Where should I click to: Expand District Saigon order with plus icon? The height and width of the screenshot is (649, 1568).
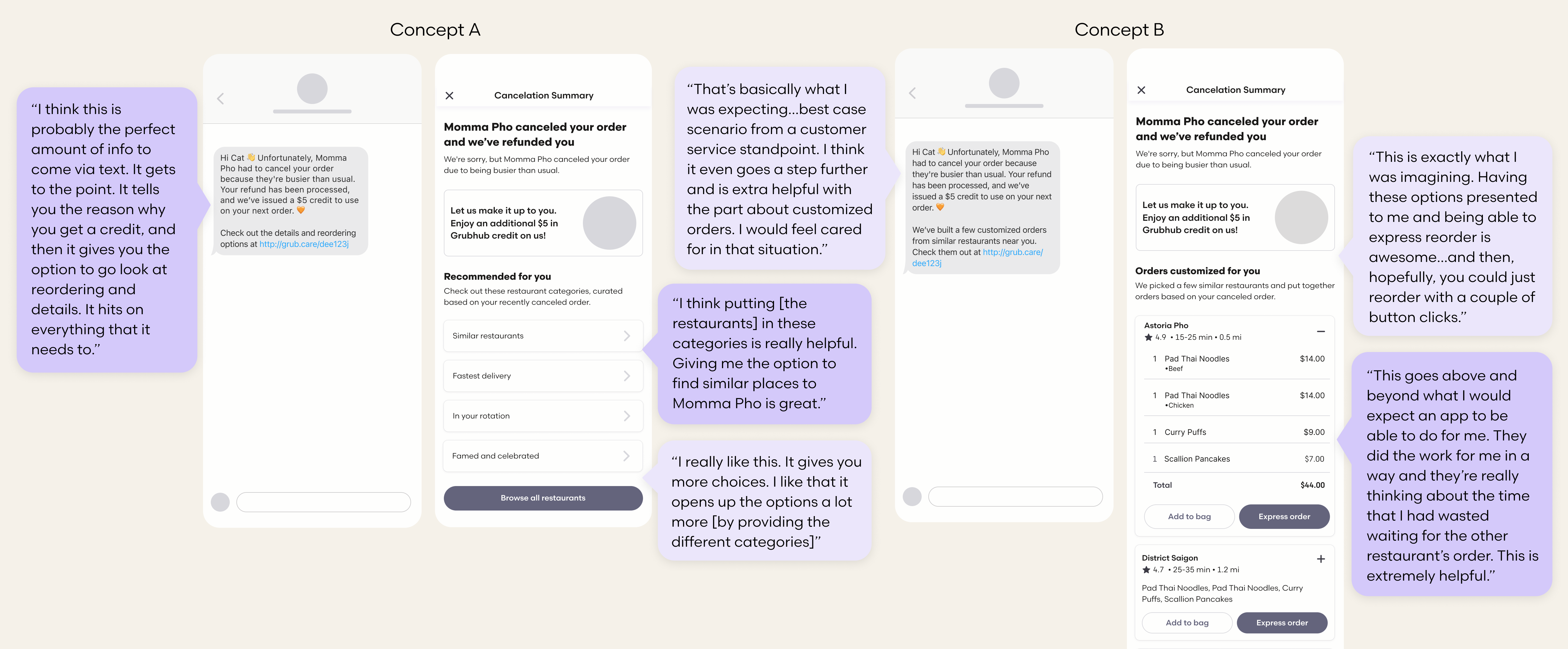pyautogui.click(x=1320, y=559)
